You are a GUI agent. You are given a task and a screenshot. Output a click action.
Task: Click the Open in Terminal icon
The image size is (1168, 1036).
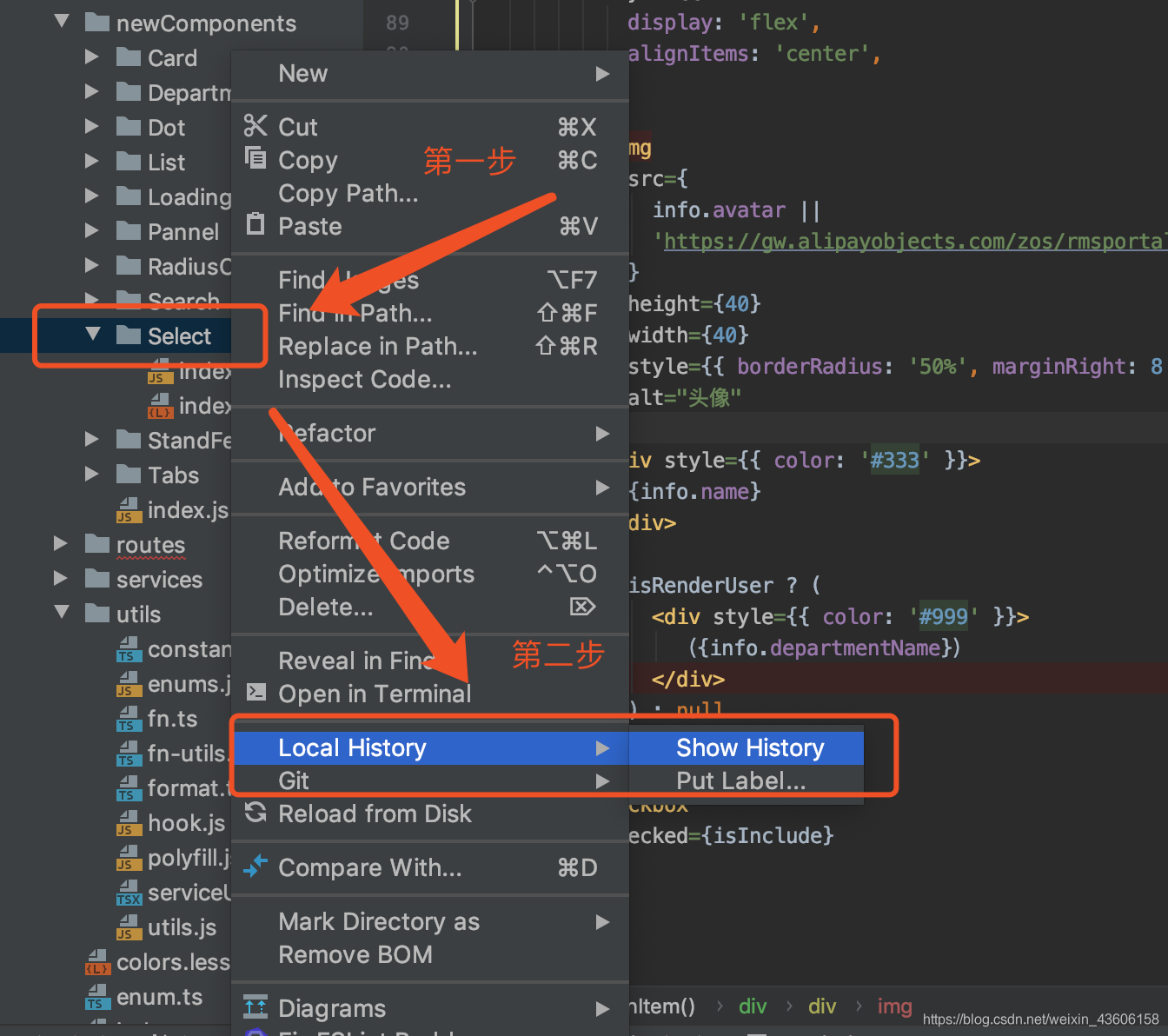(255, 692)
